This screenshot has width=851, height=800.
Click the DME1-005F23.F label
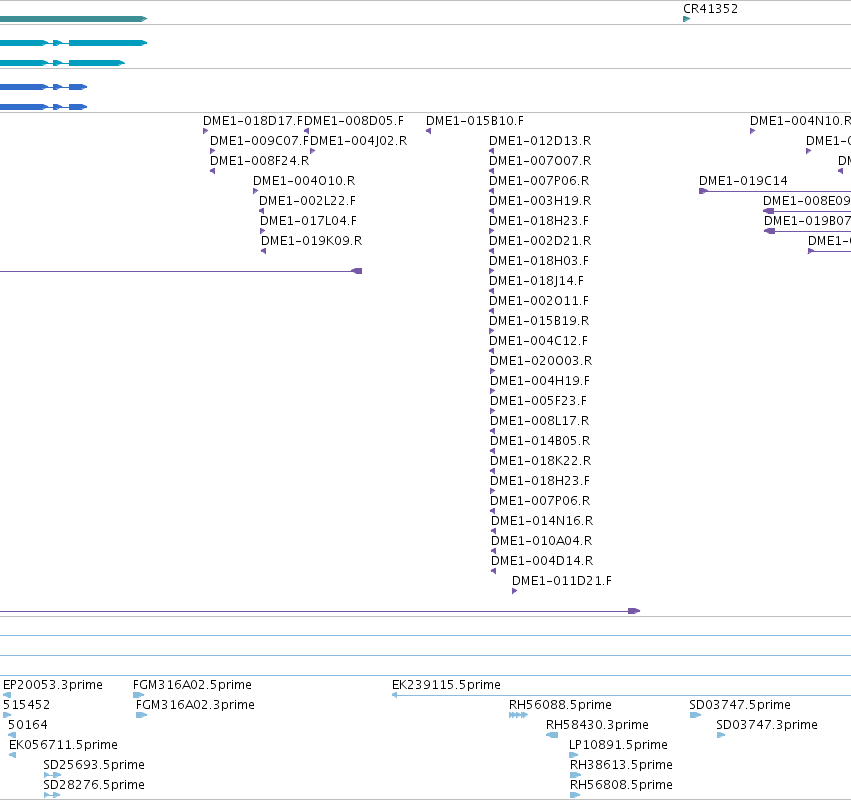coord(538,401)
